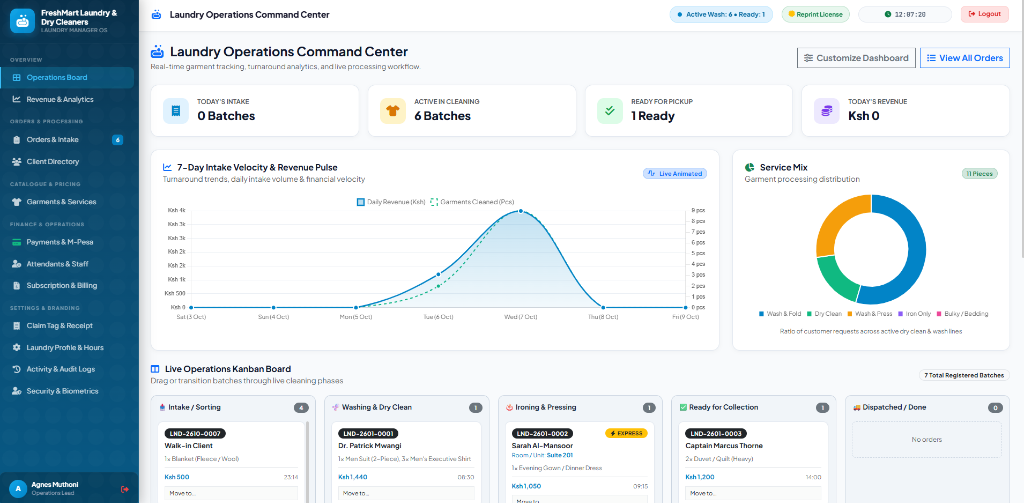Click the Security & Biometrics icon
Image resolution: width=1024 pixels, height=503 pixels.
click(x=16, y=391)
